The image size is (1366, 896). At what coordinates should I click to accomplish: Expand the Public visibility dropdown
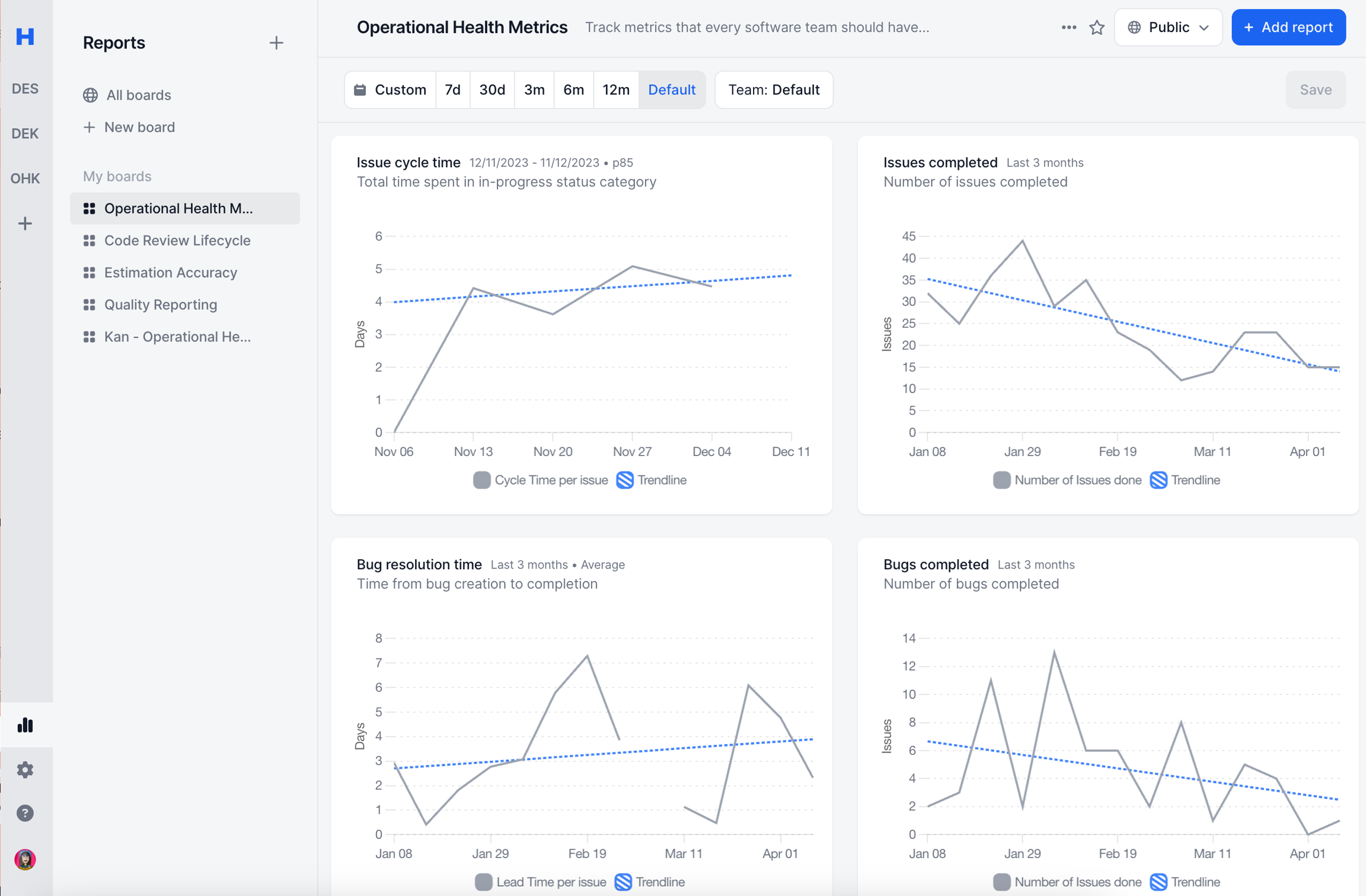click(x=1167, y=27)
